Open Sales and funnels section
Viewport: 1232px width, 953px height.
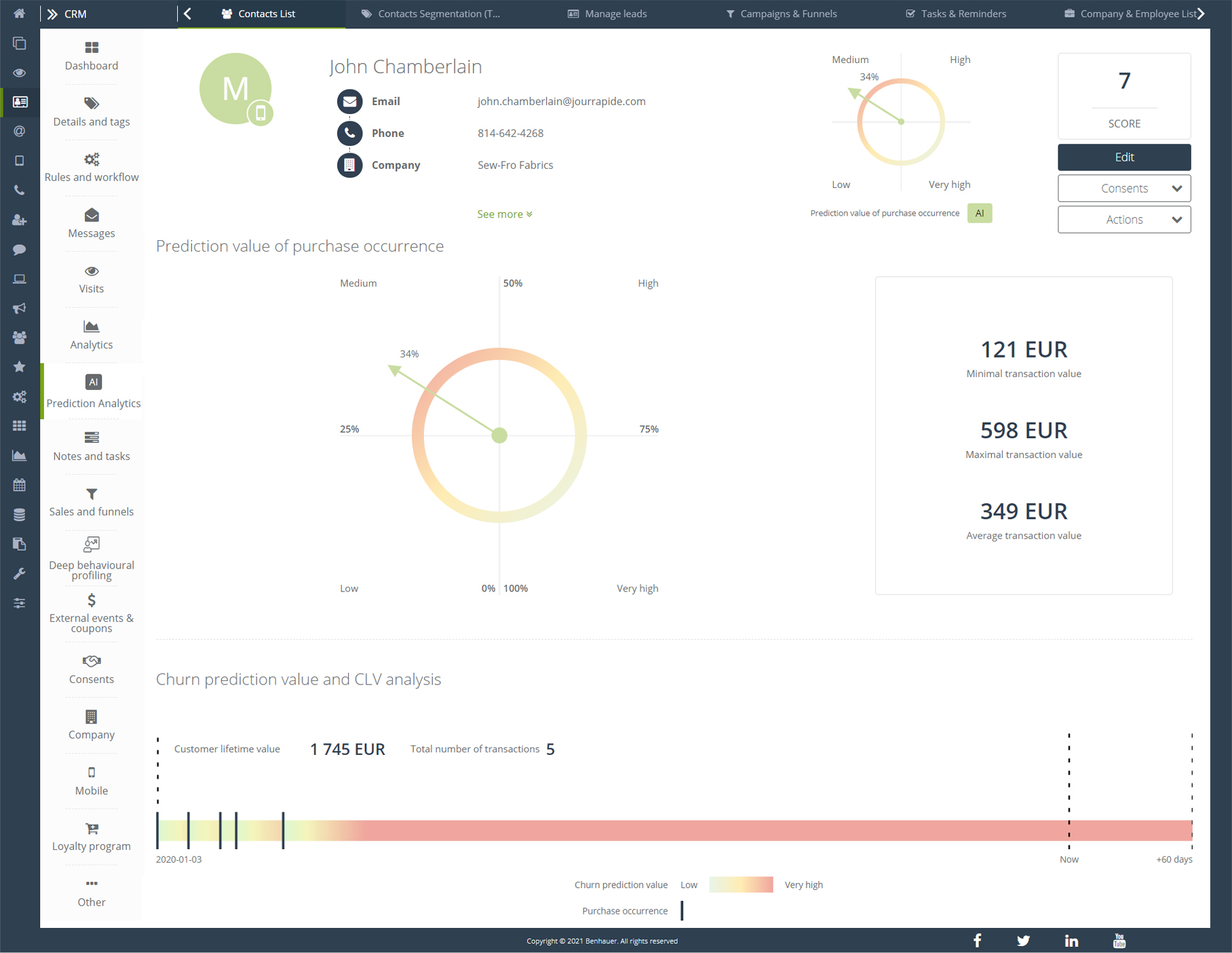(92, 503)
